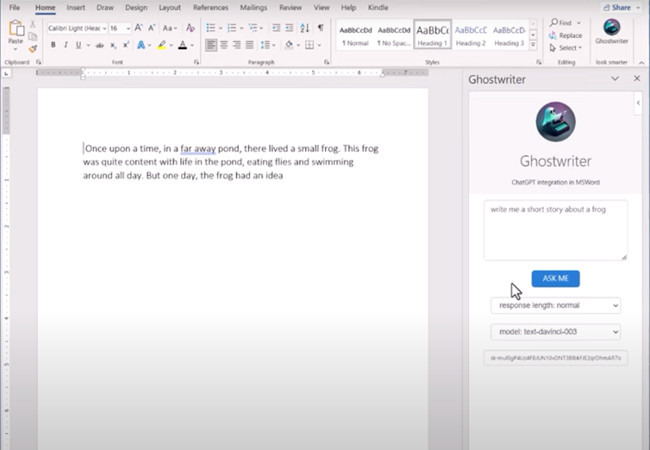Toggle Subscript formatting
The height and width of the screenshot is (450, 650).
[x=113, y=45]
